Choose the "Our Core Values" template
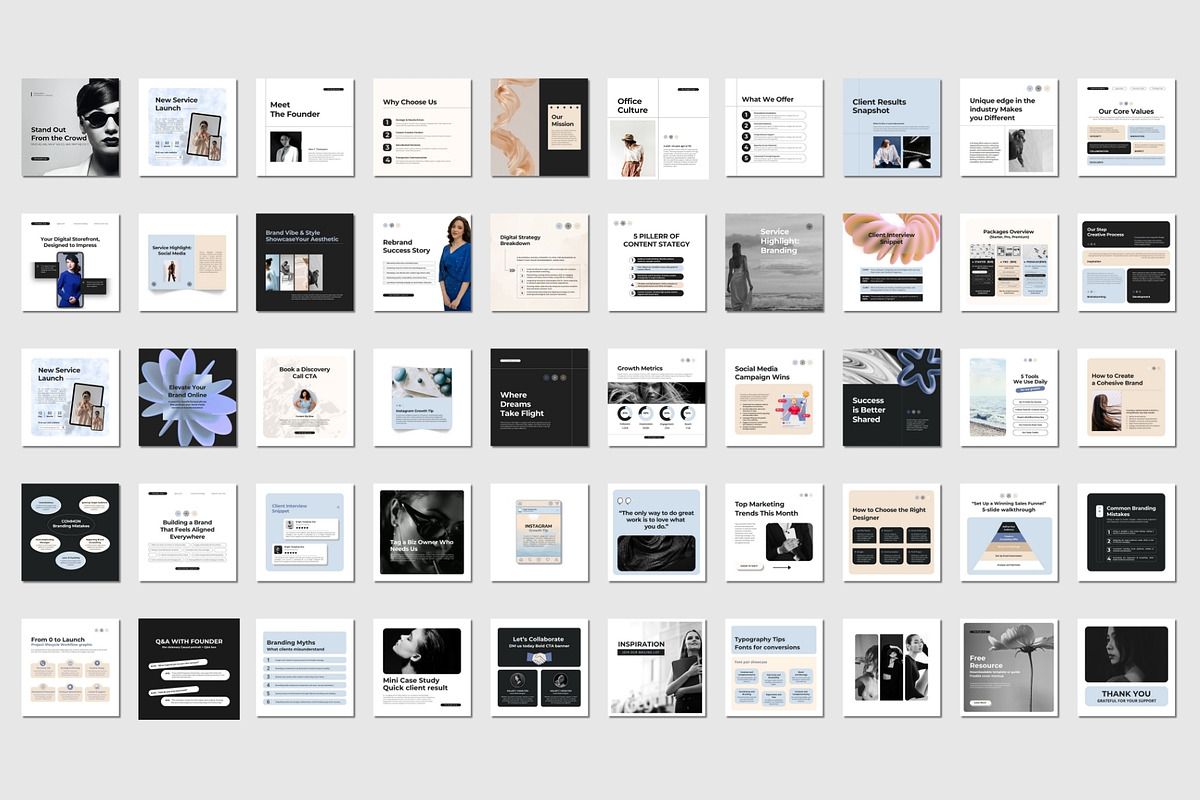The height and width of the screenshot is (800, 1200). coord(1127,127)
